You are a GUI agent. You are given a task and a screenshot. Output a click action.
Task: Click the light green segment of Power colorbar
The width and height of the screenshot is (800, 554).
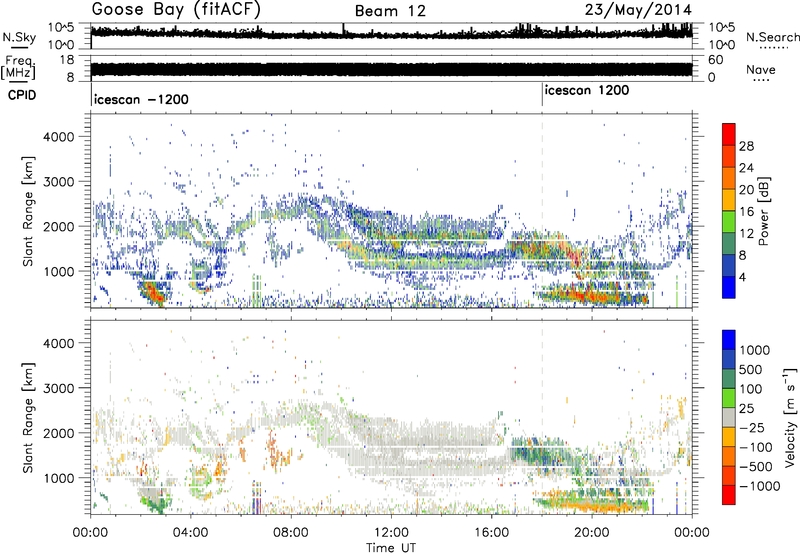(x=729, y=221)
